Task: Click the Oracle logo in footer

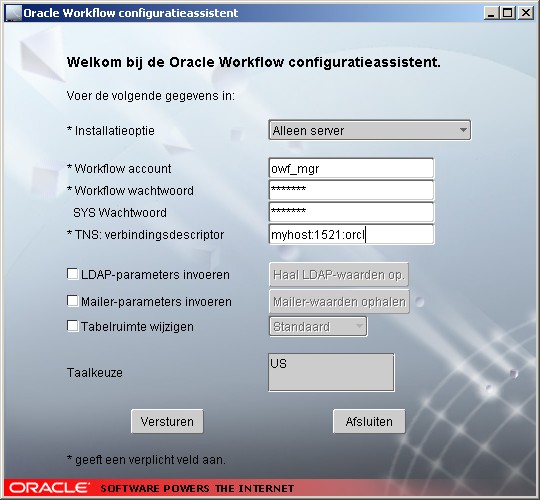Action: tap(49, 488)
